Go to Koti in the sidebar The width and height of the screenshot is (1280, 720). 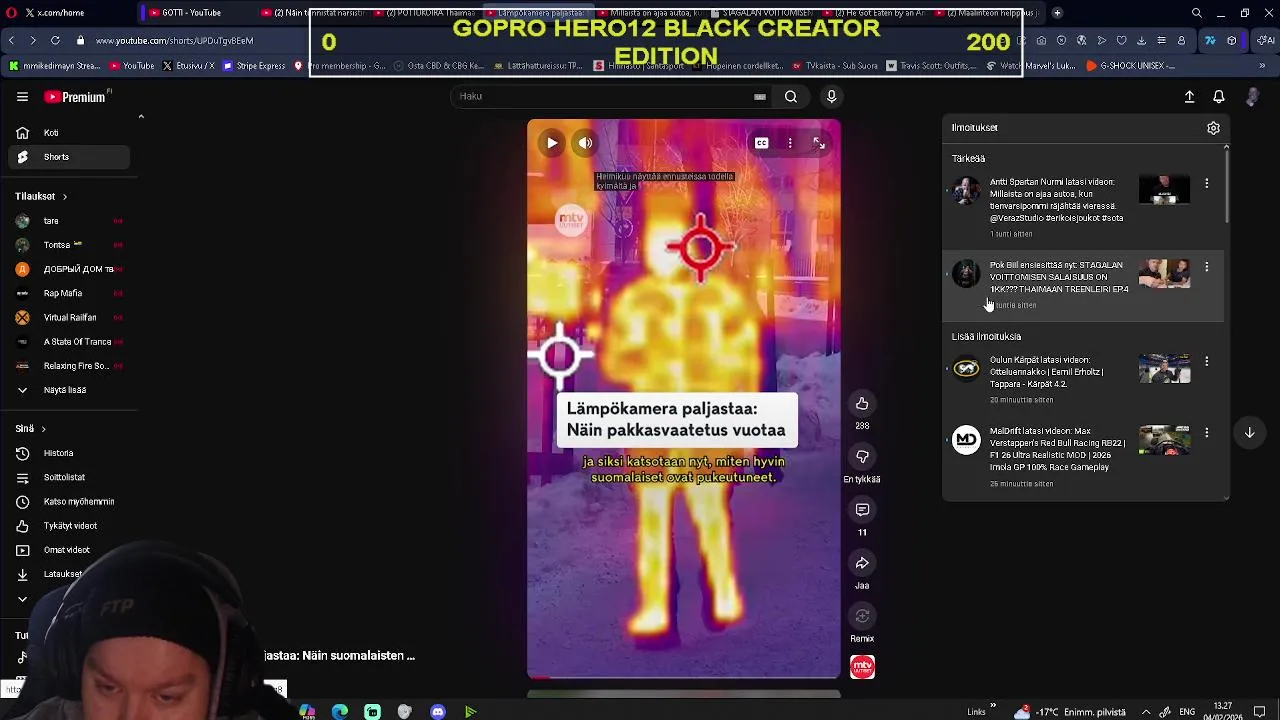tap(68, 133)
